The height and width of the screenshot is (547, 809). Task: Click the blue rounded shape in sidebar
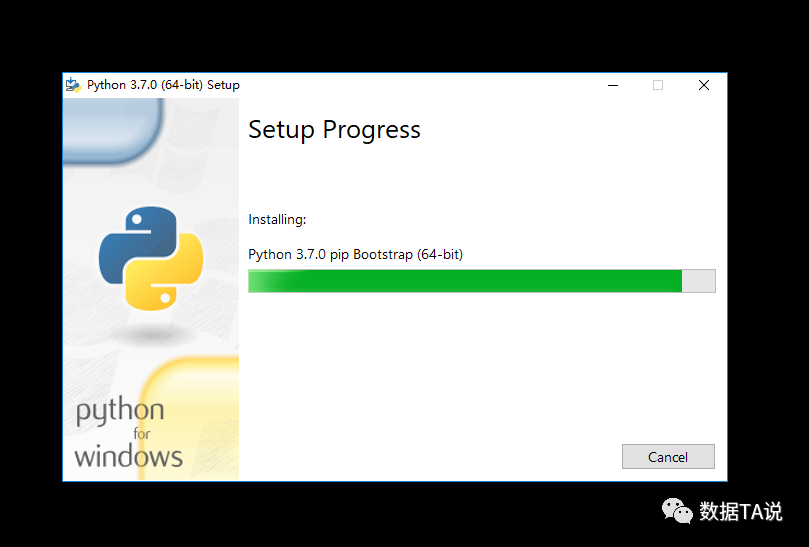(x=114, y=131)
